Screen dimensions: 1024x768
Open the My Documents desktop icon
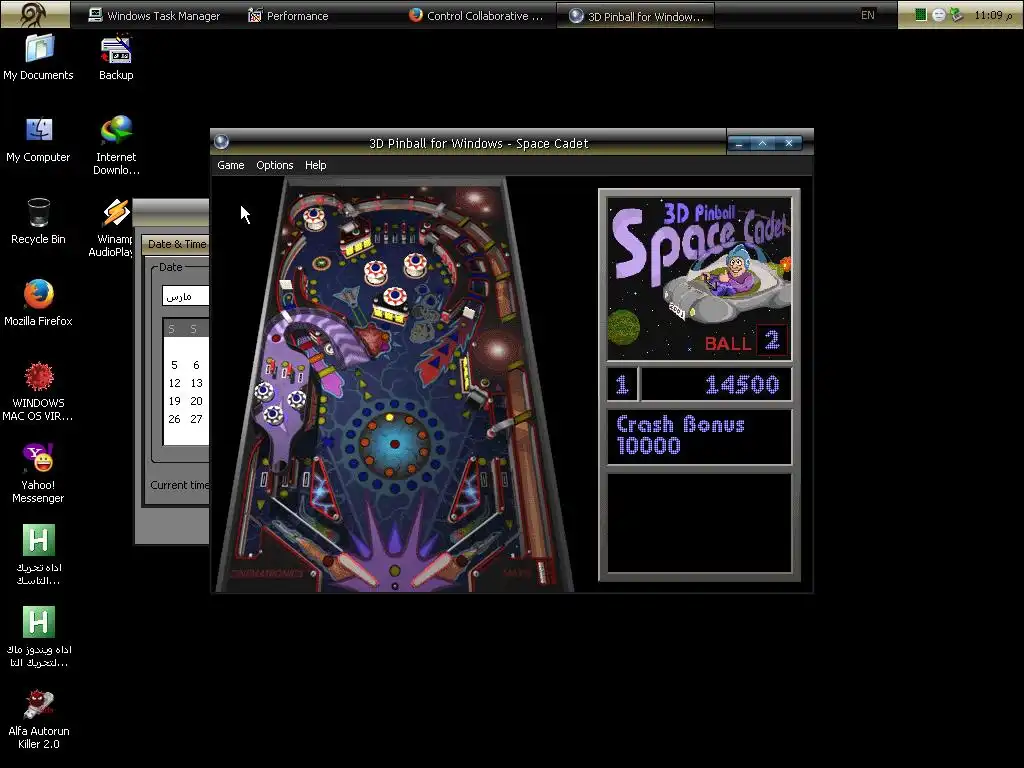pyautogui.click(x=39, y=57)
